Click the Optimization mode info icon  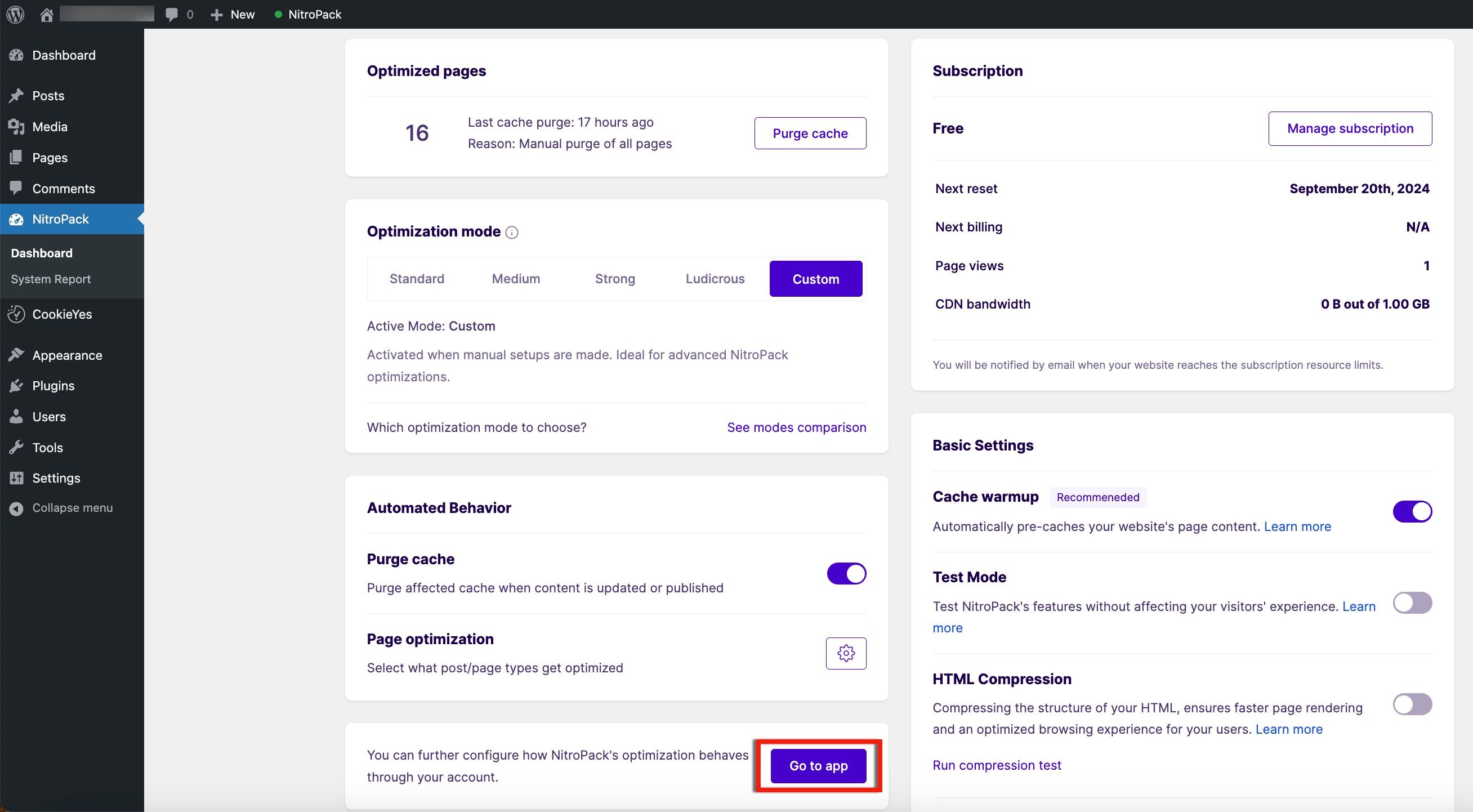coord(512,232)
